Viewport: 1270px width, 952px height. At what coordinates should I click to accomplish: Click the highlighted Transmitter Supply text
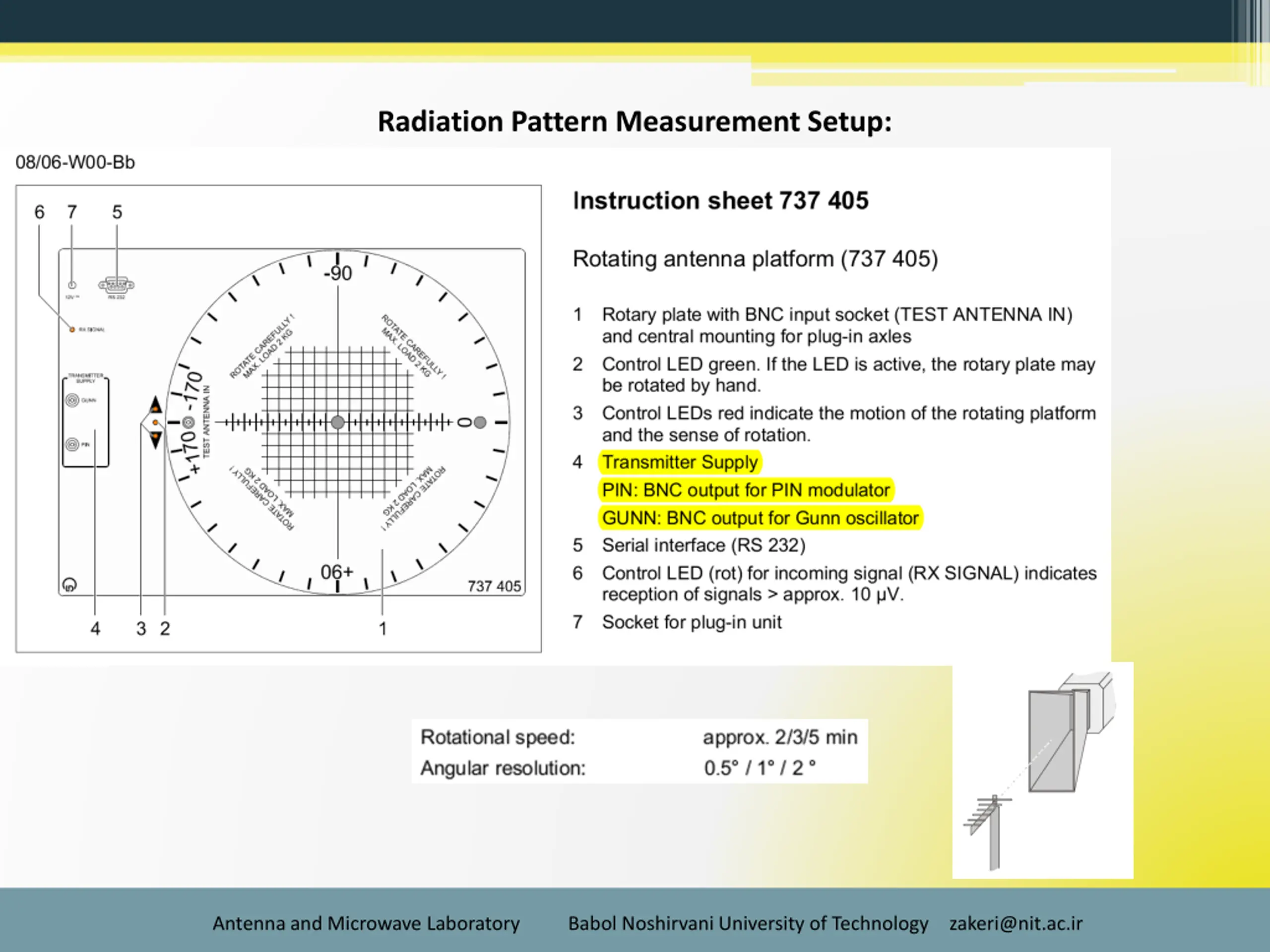click(680, 462)
